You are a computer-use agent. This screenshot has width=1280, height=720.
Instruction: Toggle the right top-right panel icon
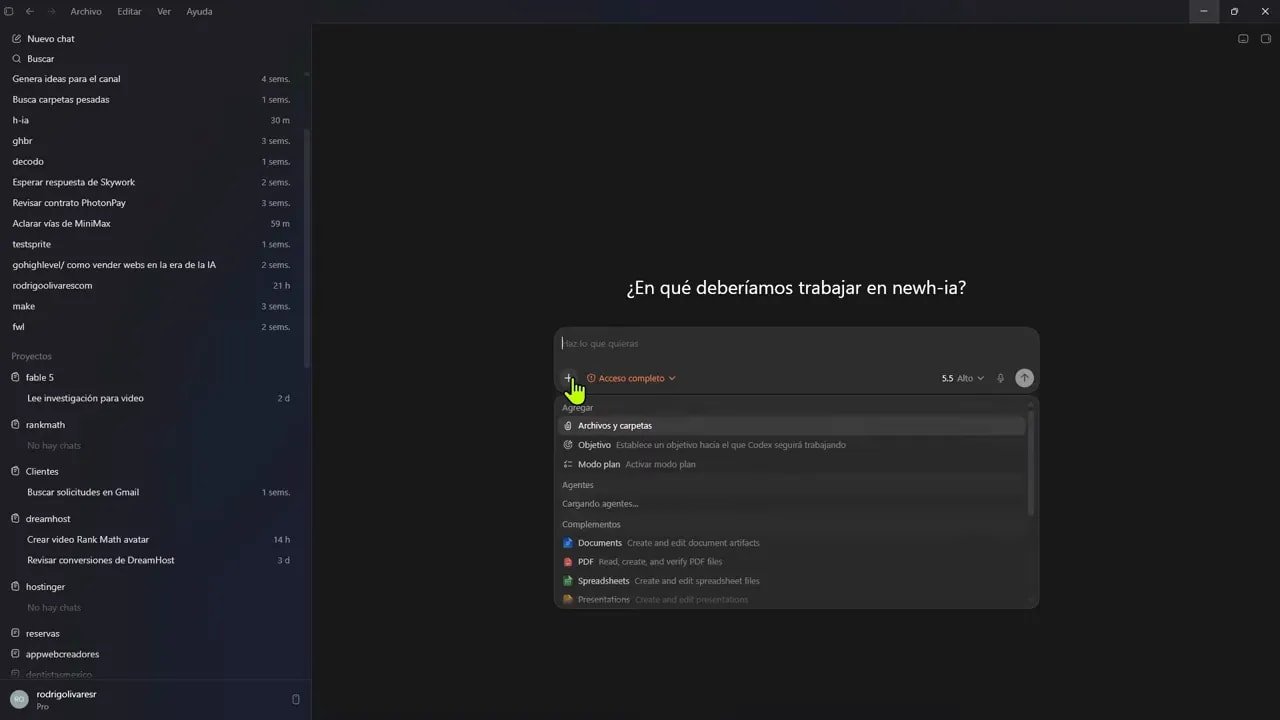[x=1265, y=39]
